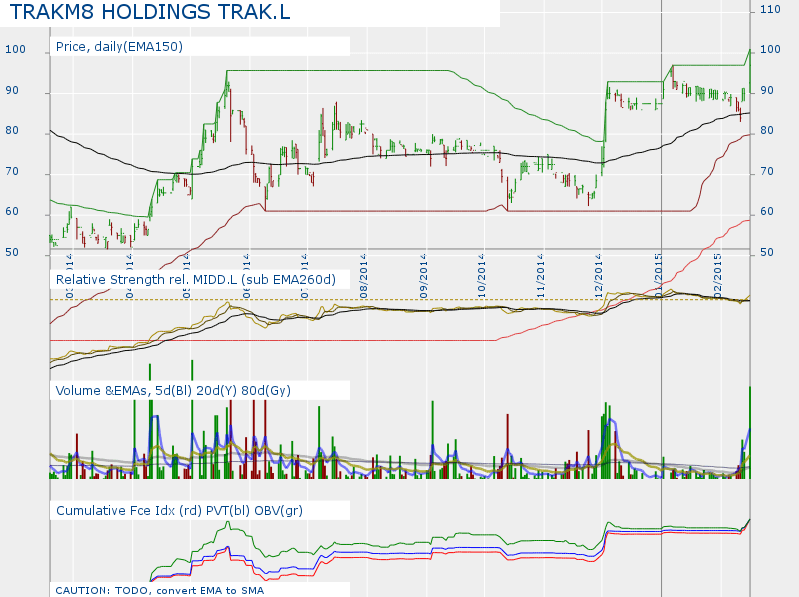Select the 70 value on the right price axis

pos(767,172)
